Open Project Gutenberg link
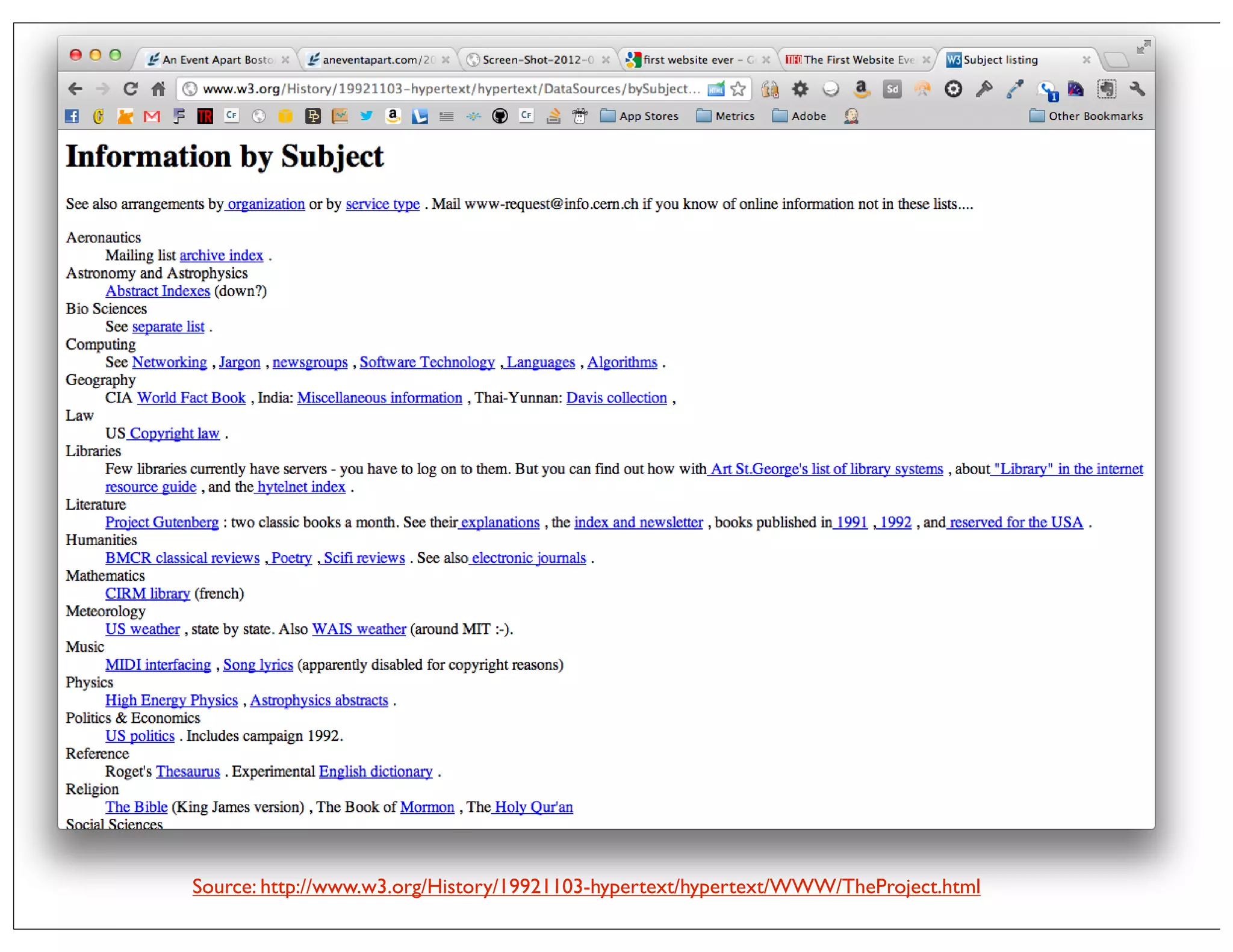Screen dimensions: 1233x952 pyautogui.click(x=162, y=522)
